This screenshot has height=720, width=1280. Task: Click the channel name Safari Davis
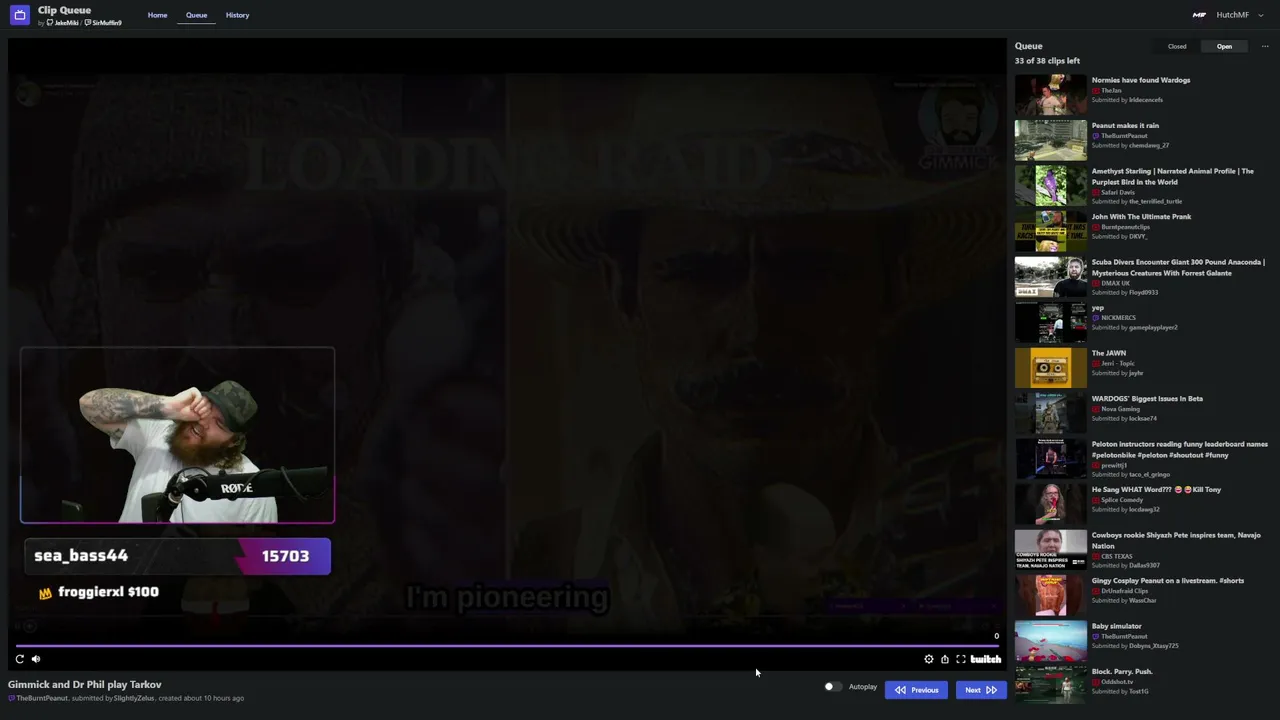(x=1118, y=192)
